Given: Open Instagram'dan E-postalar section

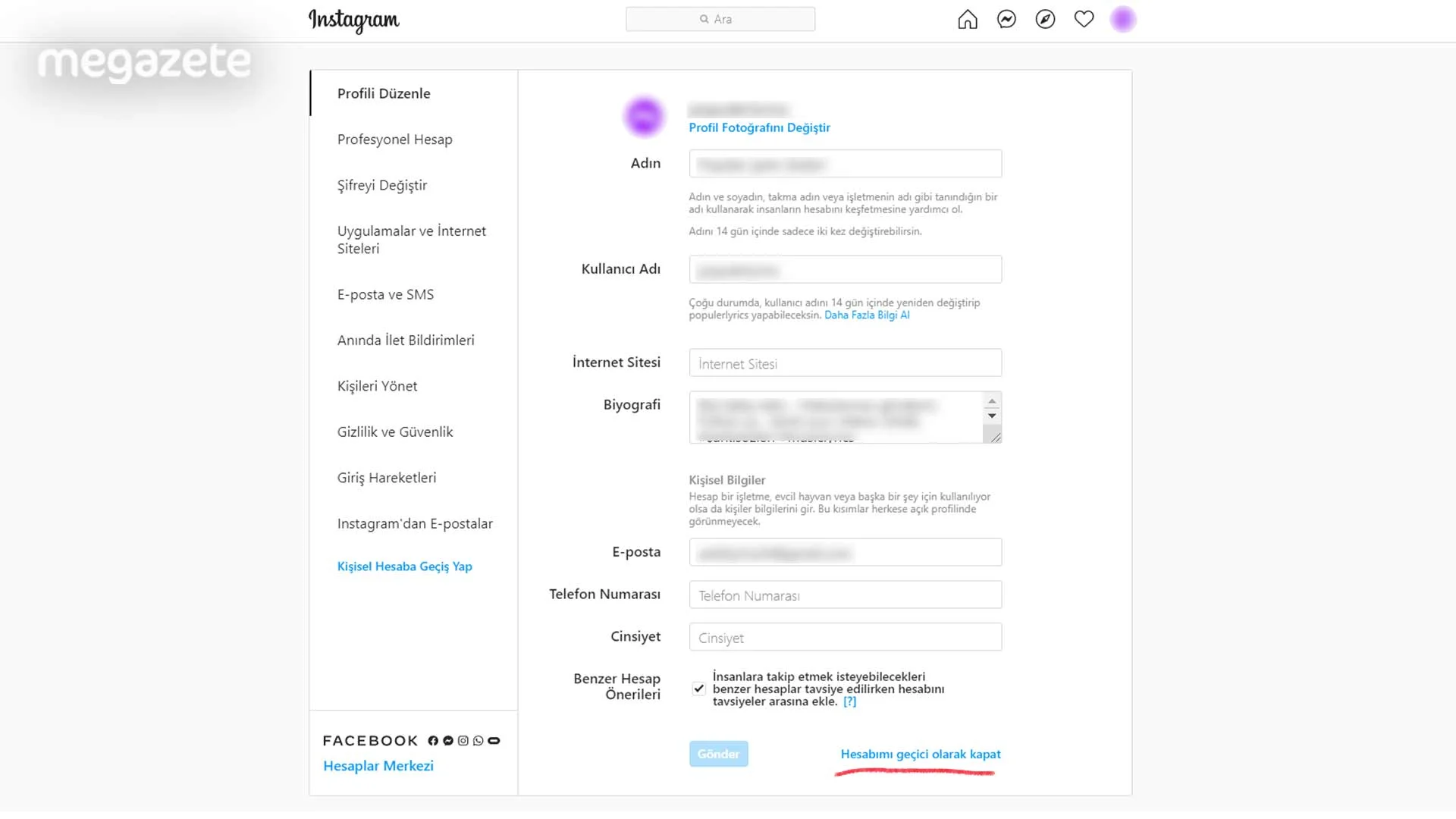Looking at the screenshot, I should point(415,524).
